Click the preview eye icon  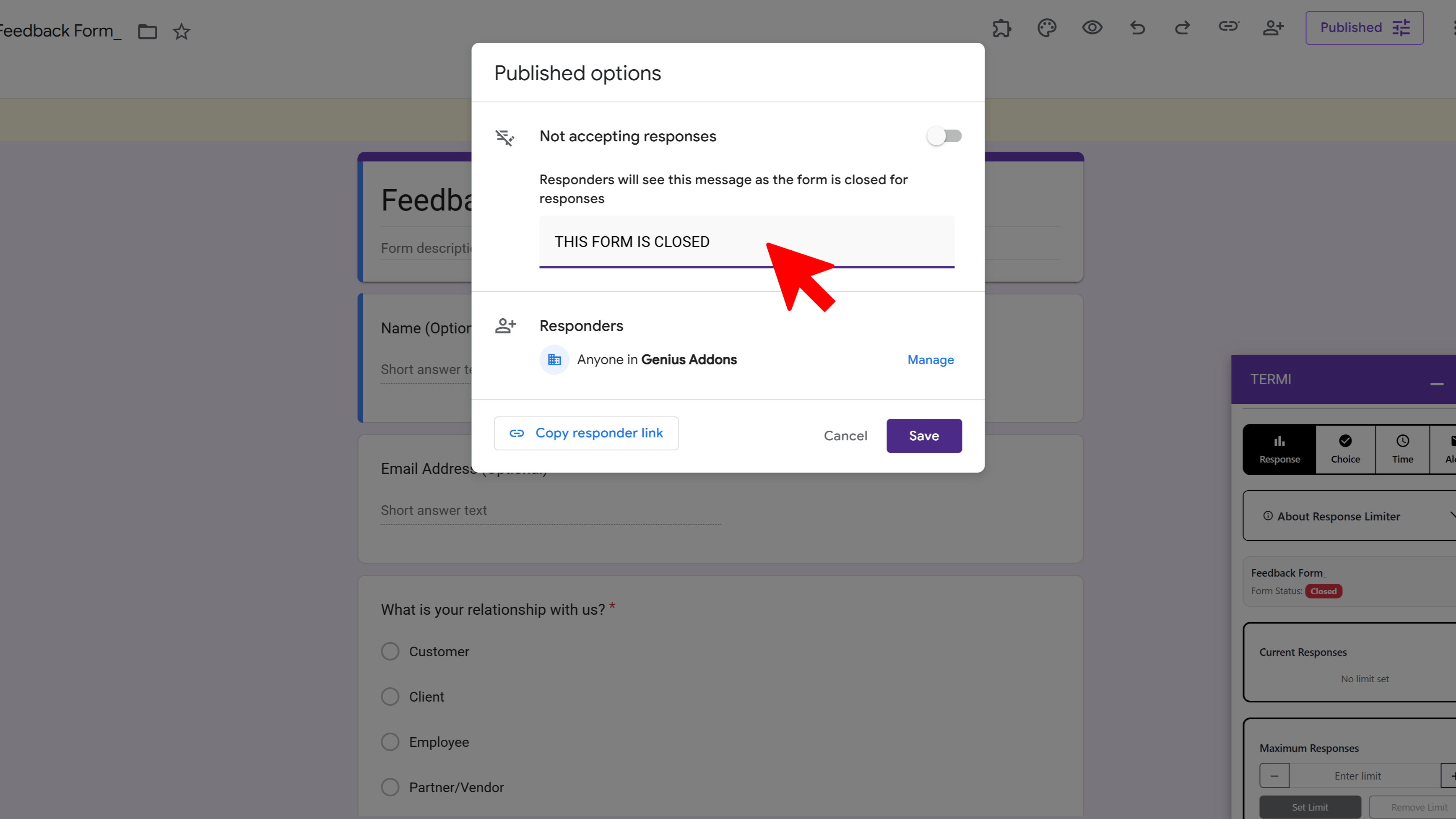(1092, 28)
